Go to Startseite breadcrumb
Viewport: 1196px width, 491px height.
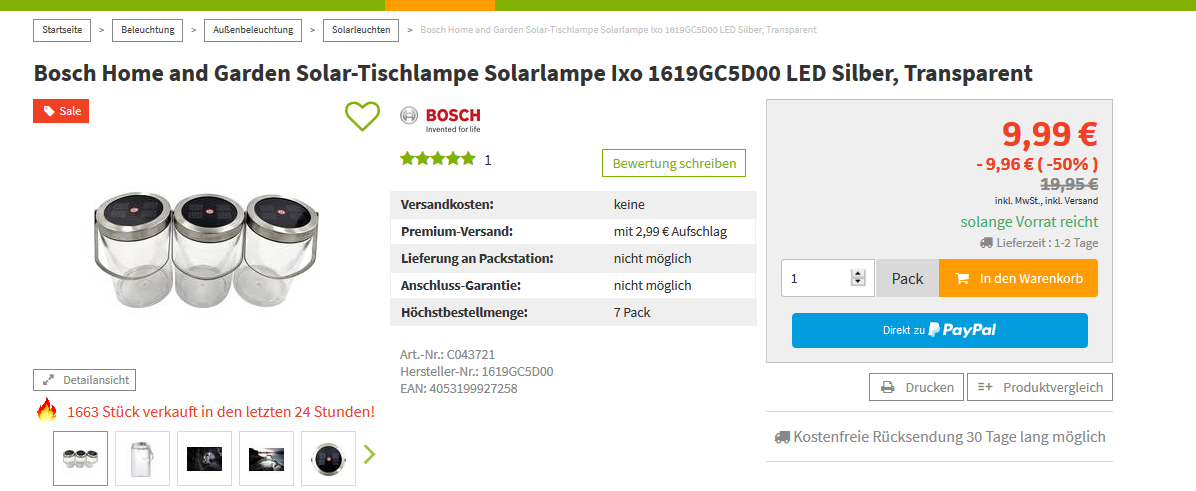[x=61, y=30]
